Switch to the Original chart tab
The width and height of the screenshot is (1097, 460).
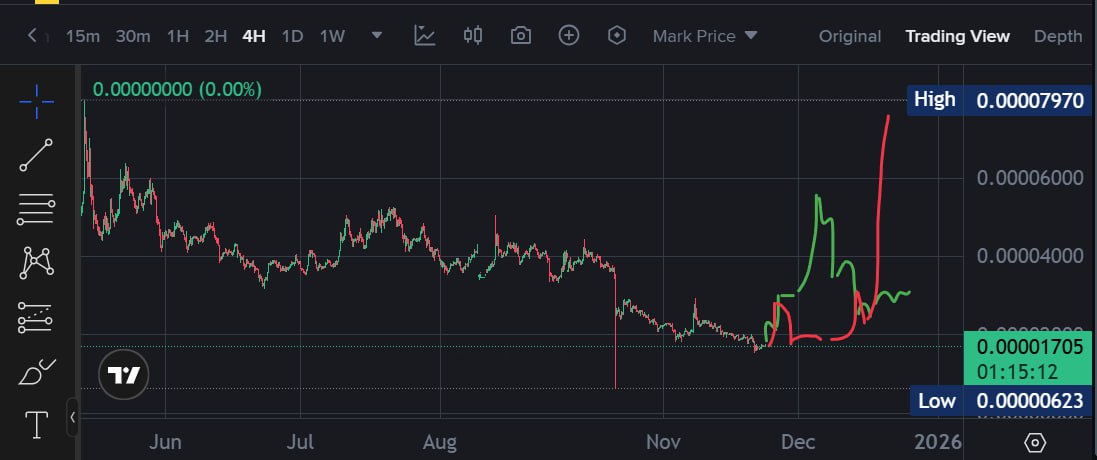tap(850, 36)
